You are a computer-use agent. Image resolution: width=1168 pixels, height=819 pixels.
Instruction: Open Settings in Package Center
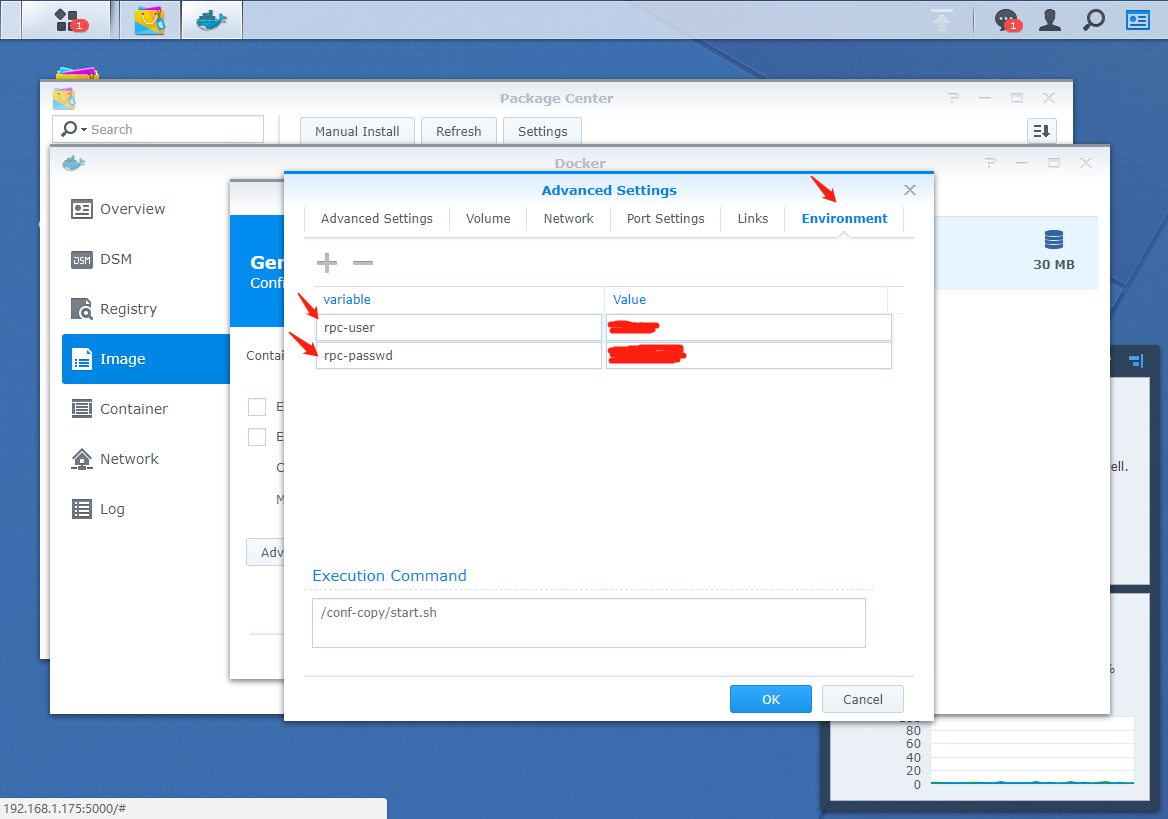coord(542,131)
